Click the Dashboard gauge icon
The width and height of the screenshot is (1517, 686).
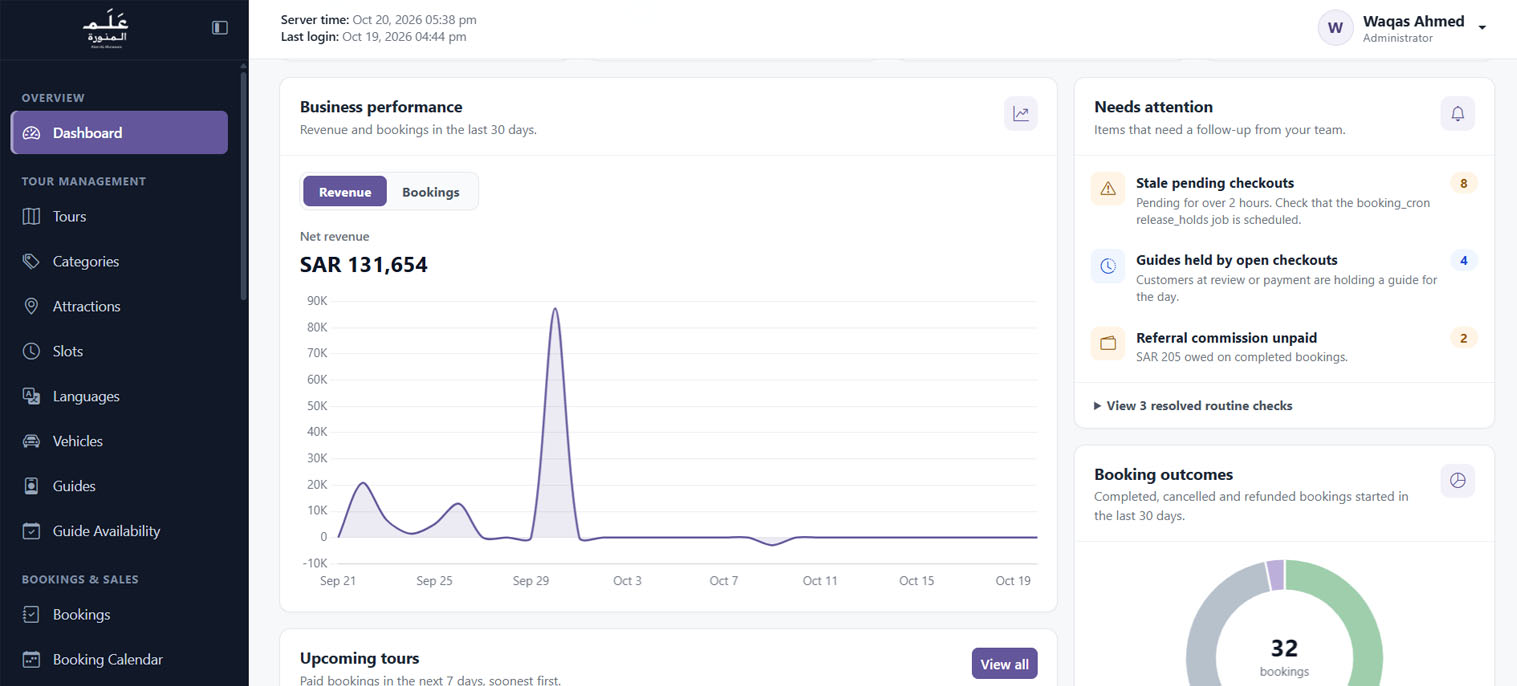(31, 133)
